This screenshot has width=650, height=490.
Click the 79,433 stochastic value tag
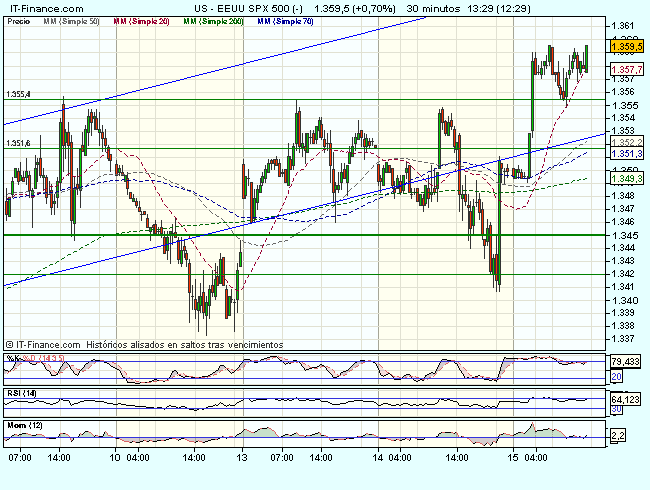tap(625, 361)
